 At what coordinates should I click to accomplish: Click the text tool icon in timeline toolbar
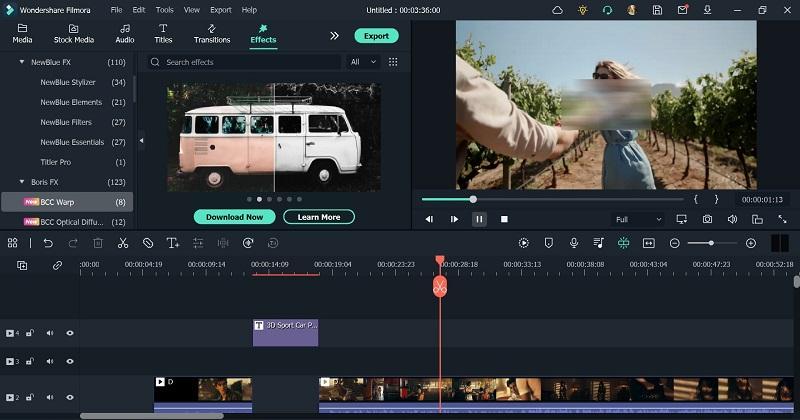[x=173, y=243]
